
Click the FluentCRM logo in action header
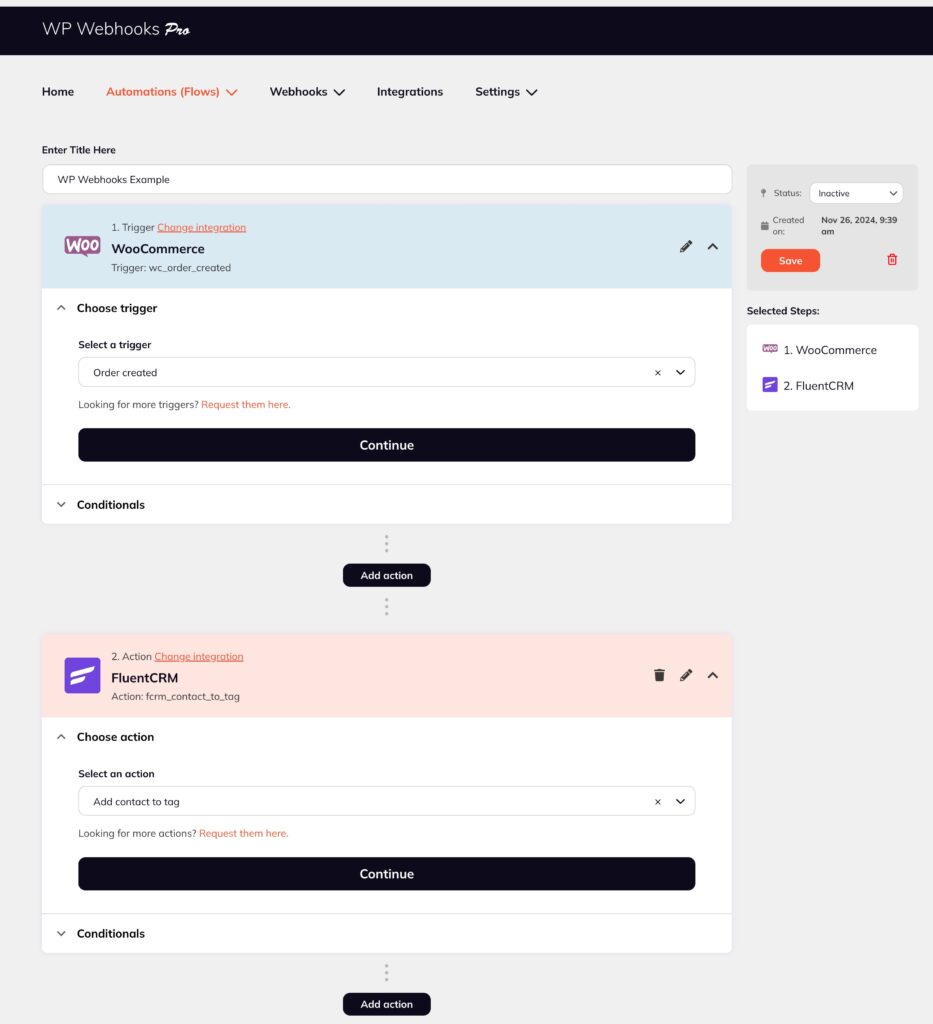[82, 675]
